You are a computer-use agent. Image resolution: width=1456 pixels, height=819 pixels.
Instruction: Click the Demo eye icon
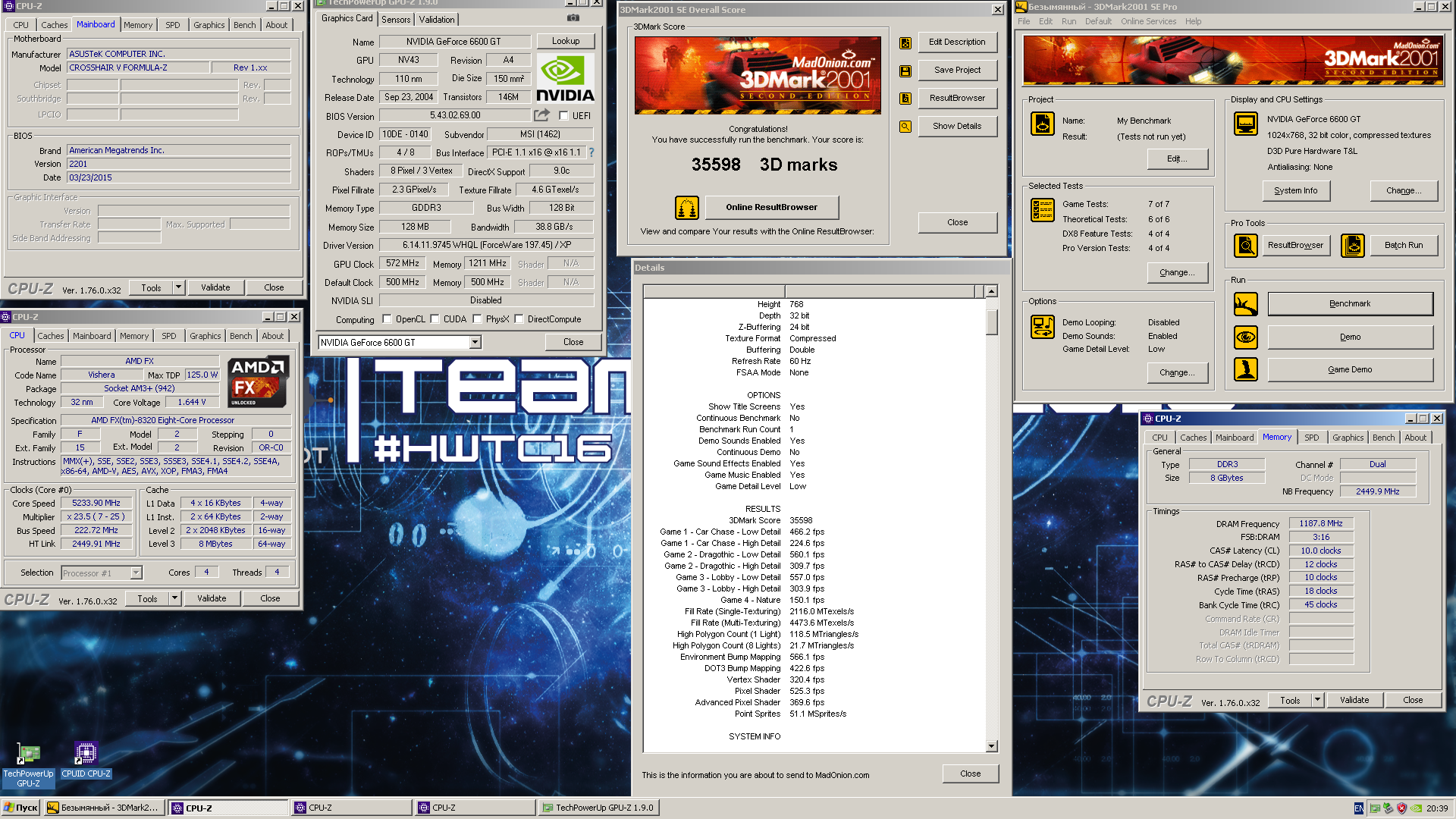pyautogui.click(x=1246, y=337)
